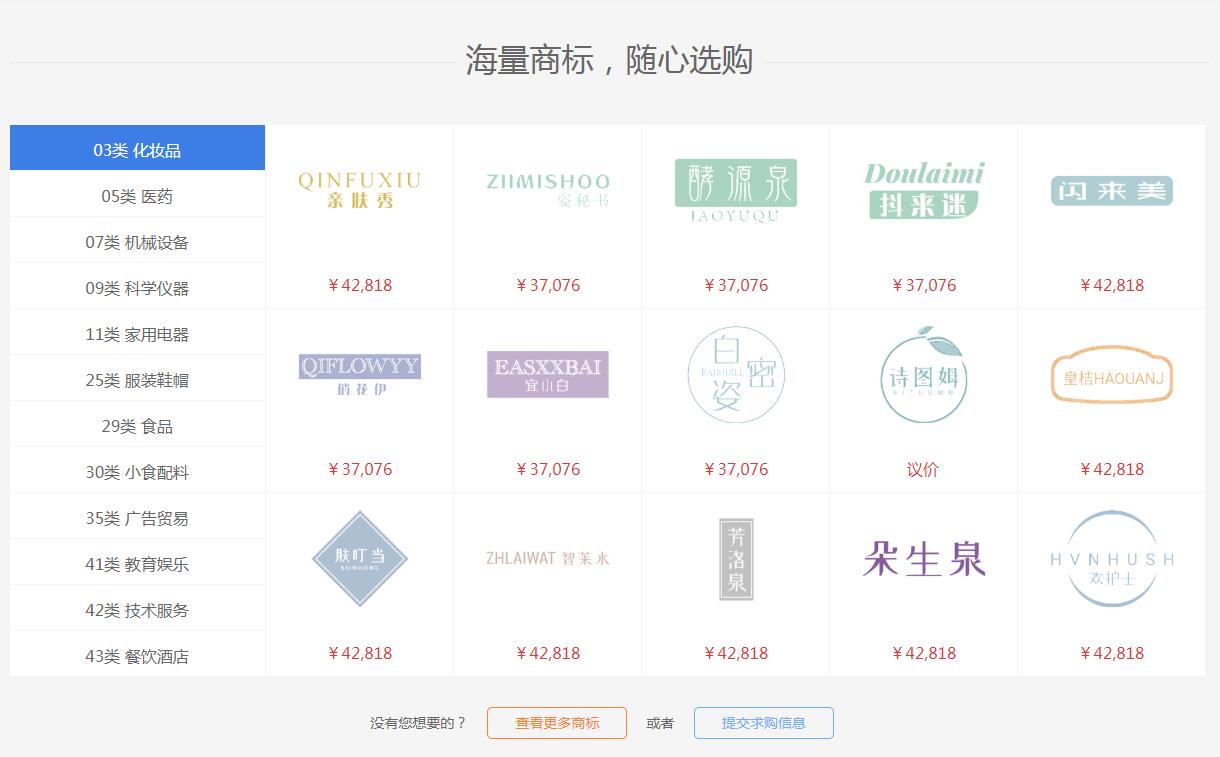Select the 酵源泉 JAOYUQU trademark image
This screenshot has width=1220, height=757.
click(736, 190)
